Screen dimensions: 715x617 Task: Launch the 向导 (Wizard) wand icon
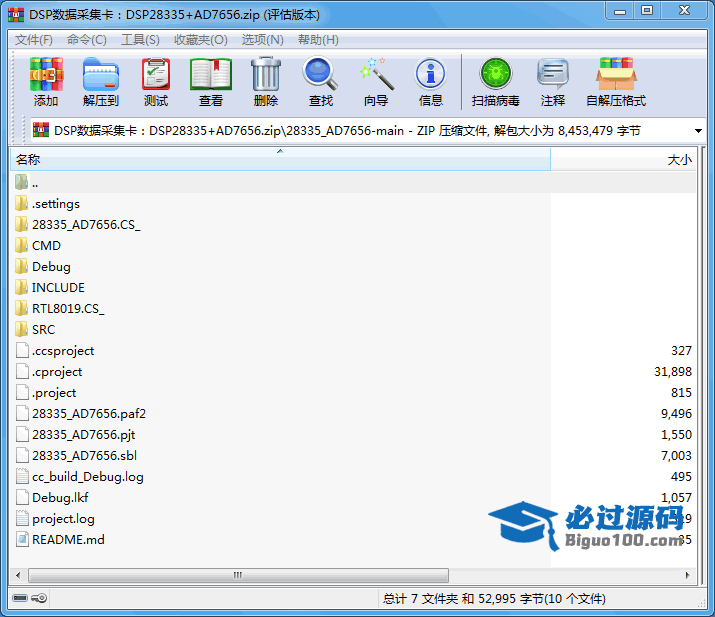(376, 75)
